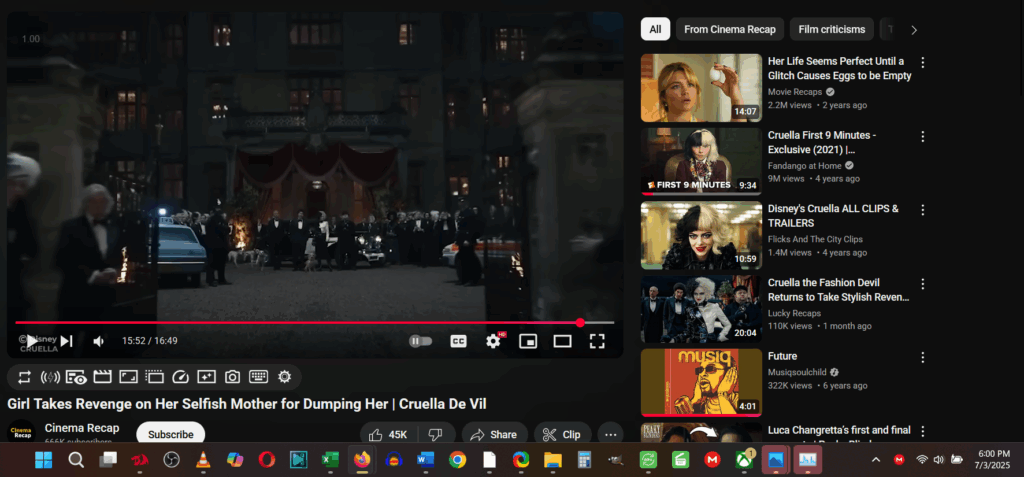Switch to Word in the taskbar

point(425,460)
